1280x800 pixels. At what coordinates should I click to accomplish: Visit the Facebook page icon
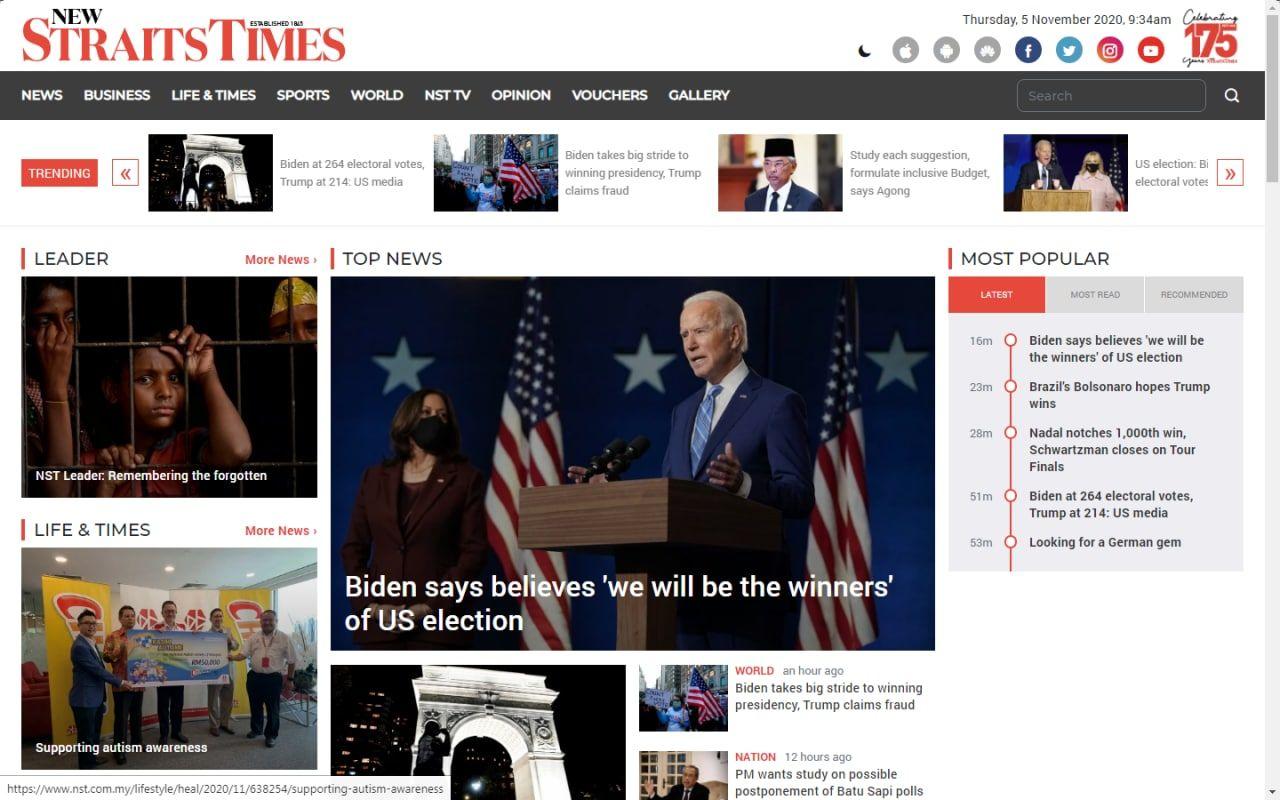coord(1028,50)
